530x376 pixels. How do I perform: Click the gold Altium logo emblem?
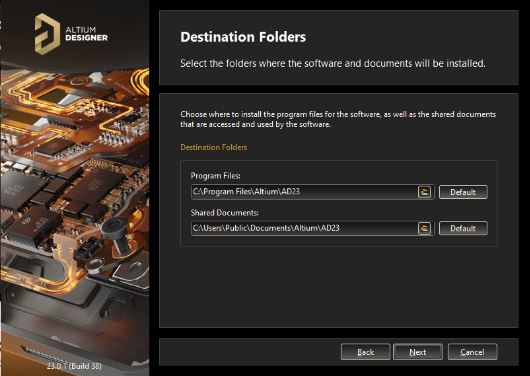(47, 34)
